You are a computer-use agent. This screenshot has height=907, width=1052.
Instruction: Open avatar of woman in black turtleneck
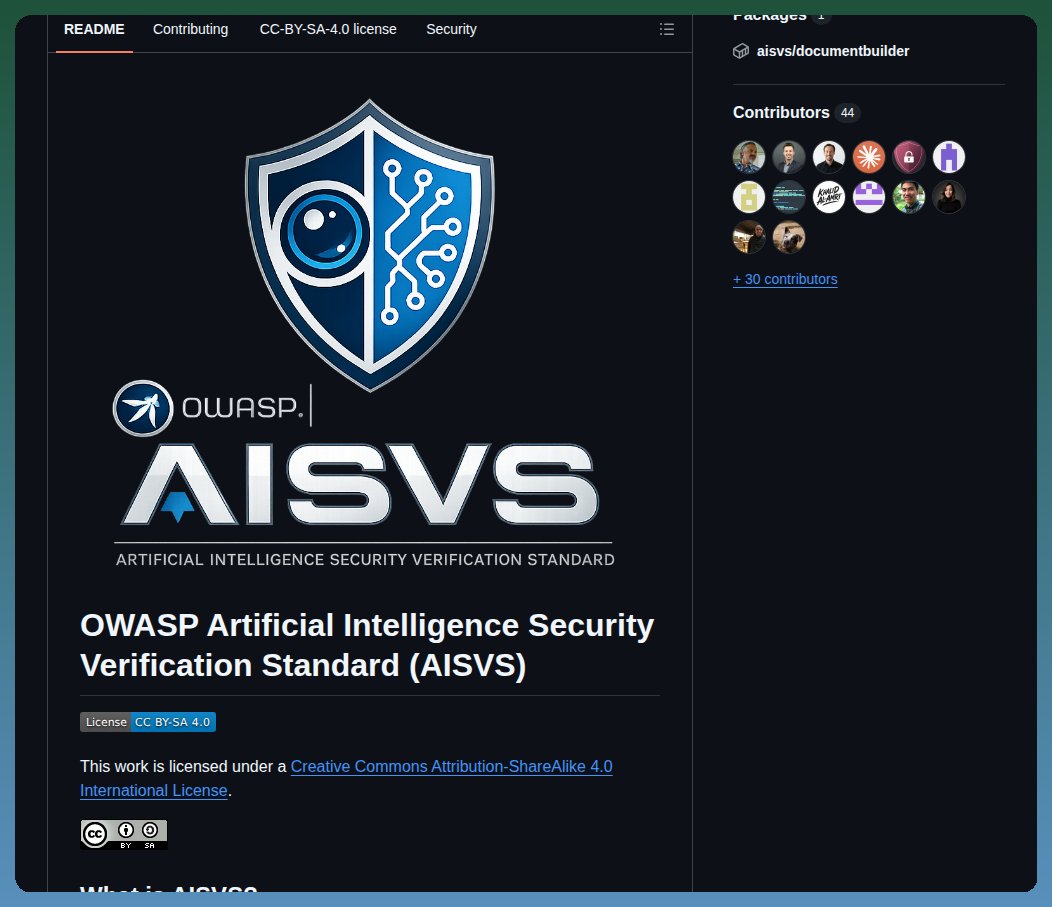(949, 197)
